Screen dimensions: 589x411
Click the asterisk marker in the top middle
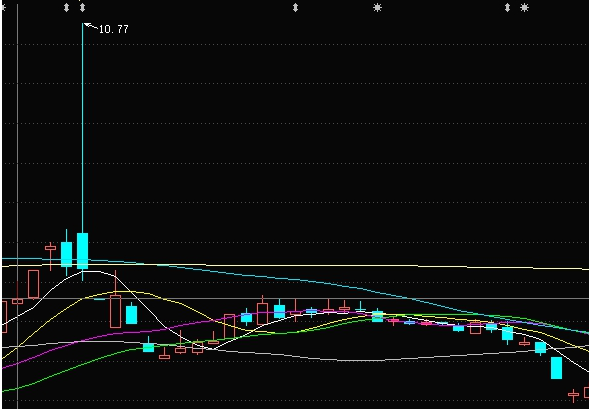point(378,8)
